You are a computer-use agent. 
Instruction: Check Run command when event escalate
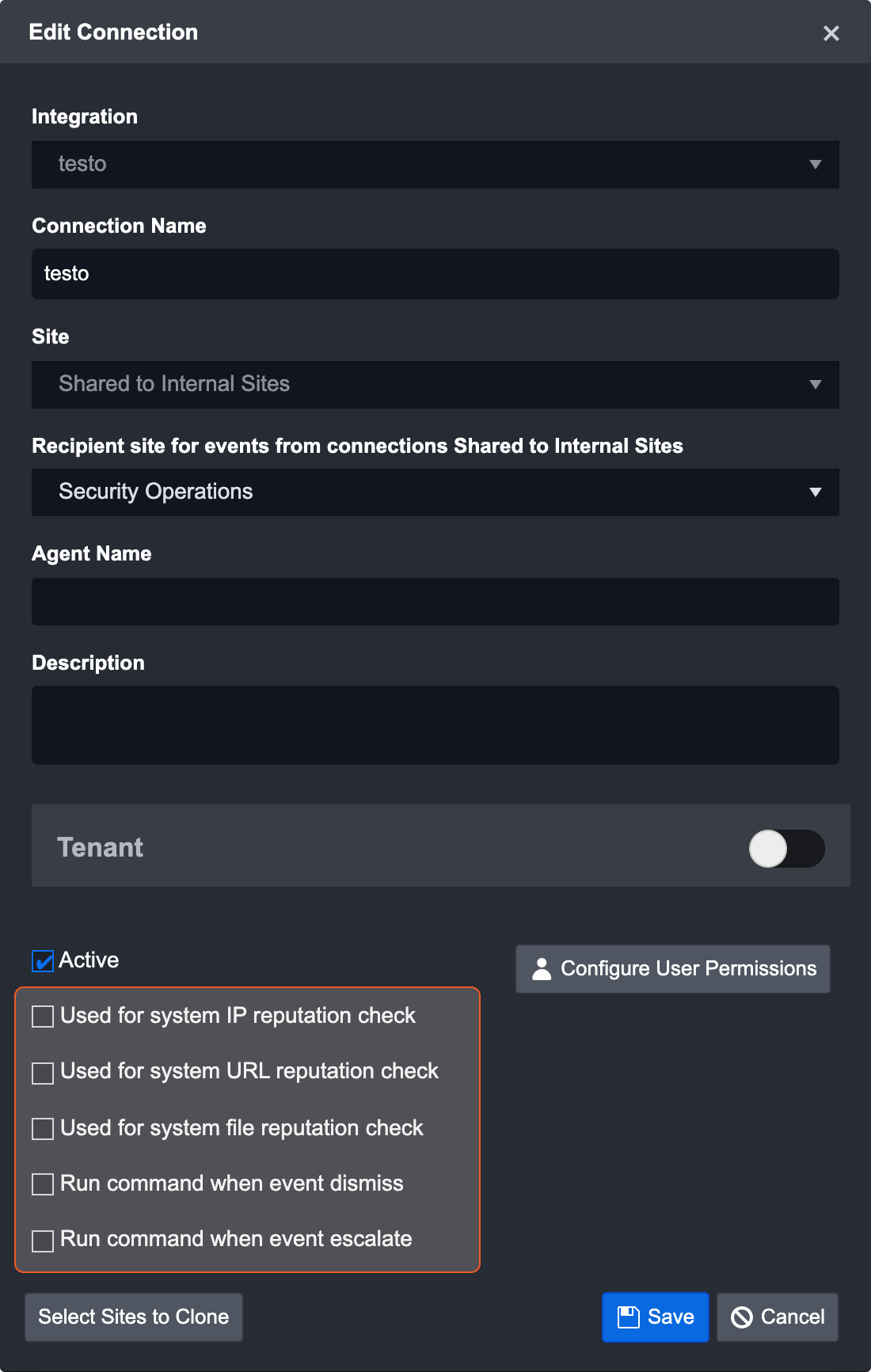[x=43, y=1241]
